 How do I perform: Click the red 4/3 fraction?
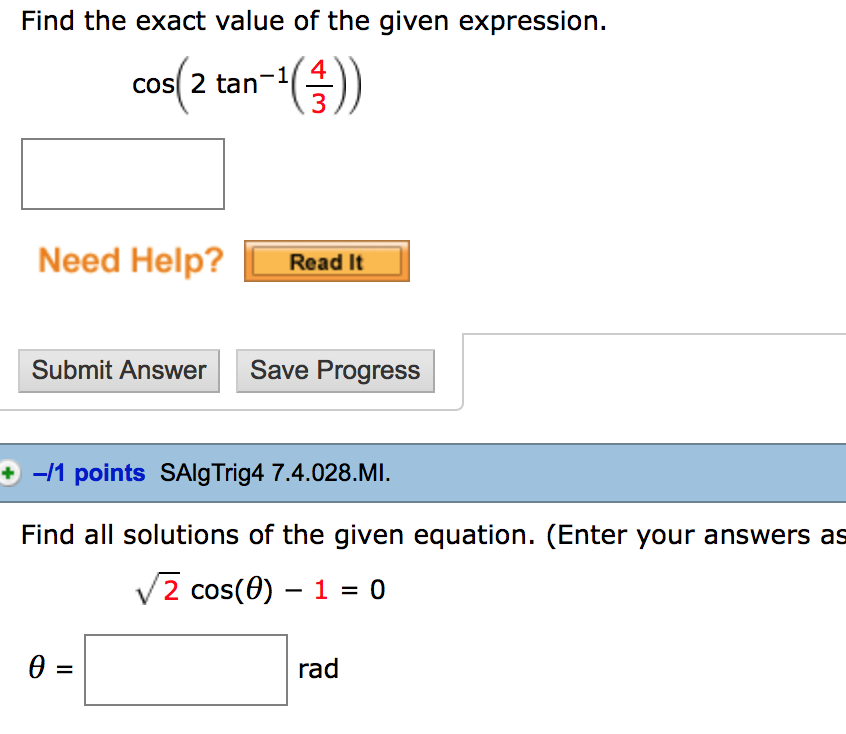tap(318, 87)
